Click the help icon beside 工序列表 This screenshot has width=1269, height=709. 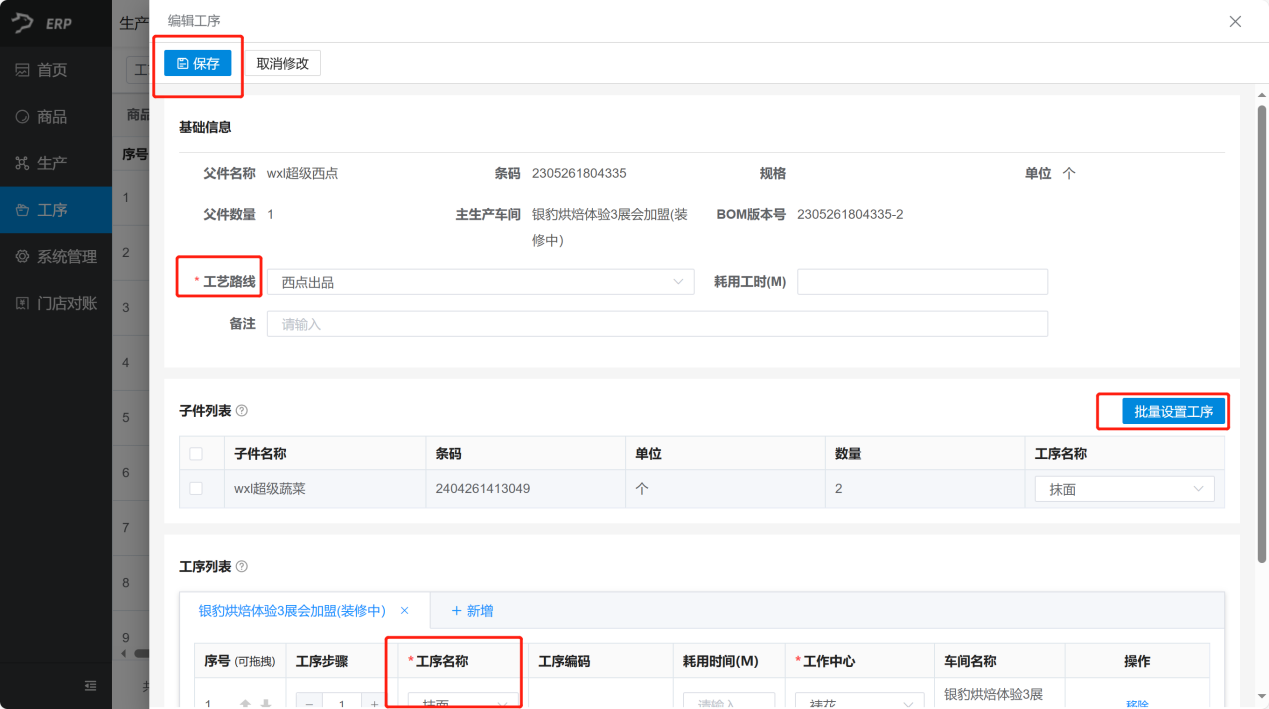[x=242, y=567]
